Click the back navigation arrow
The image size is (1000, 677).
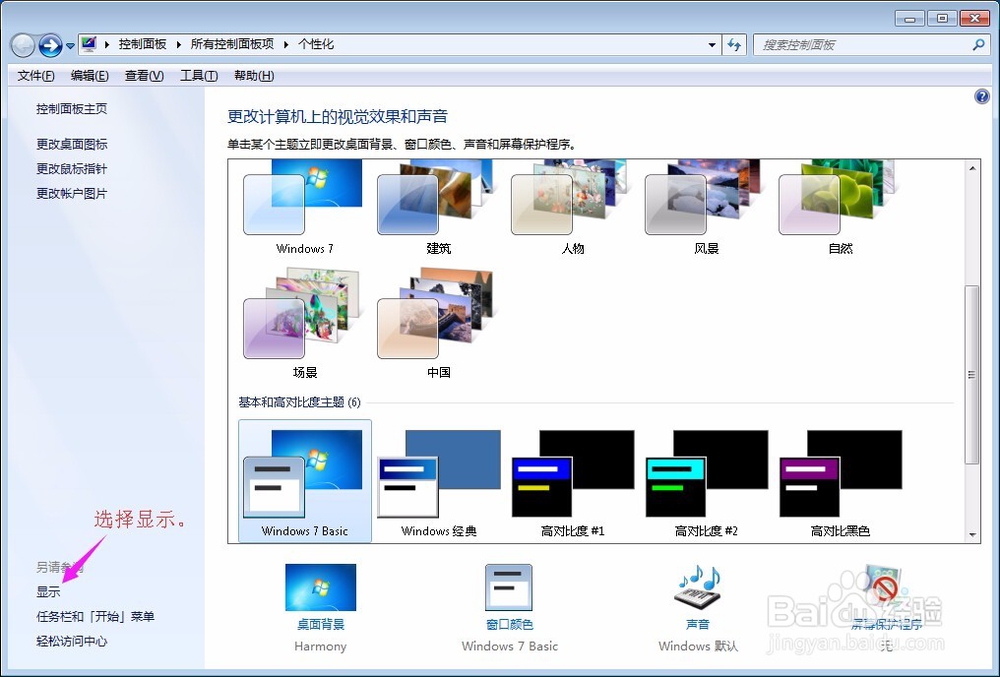coord(22,44)
